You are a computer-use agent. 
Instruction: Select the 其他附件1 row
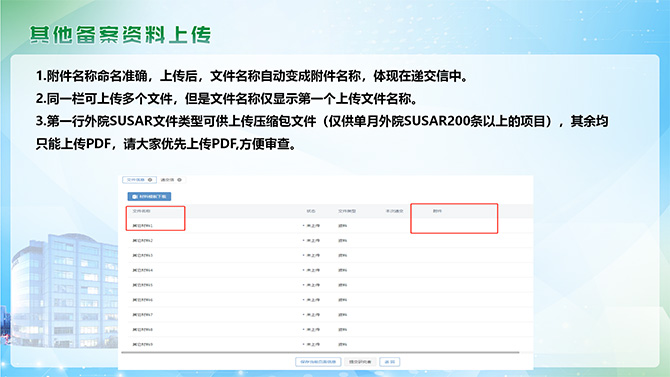pos(330,226)
